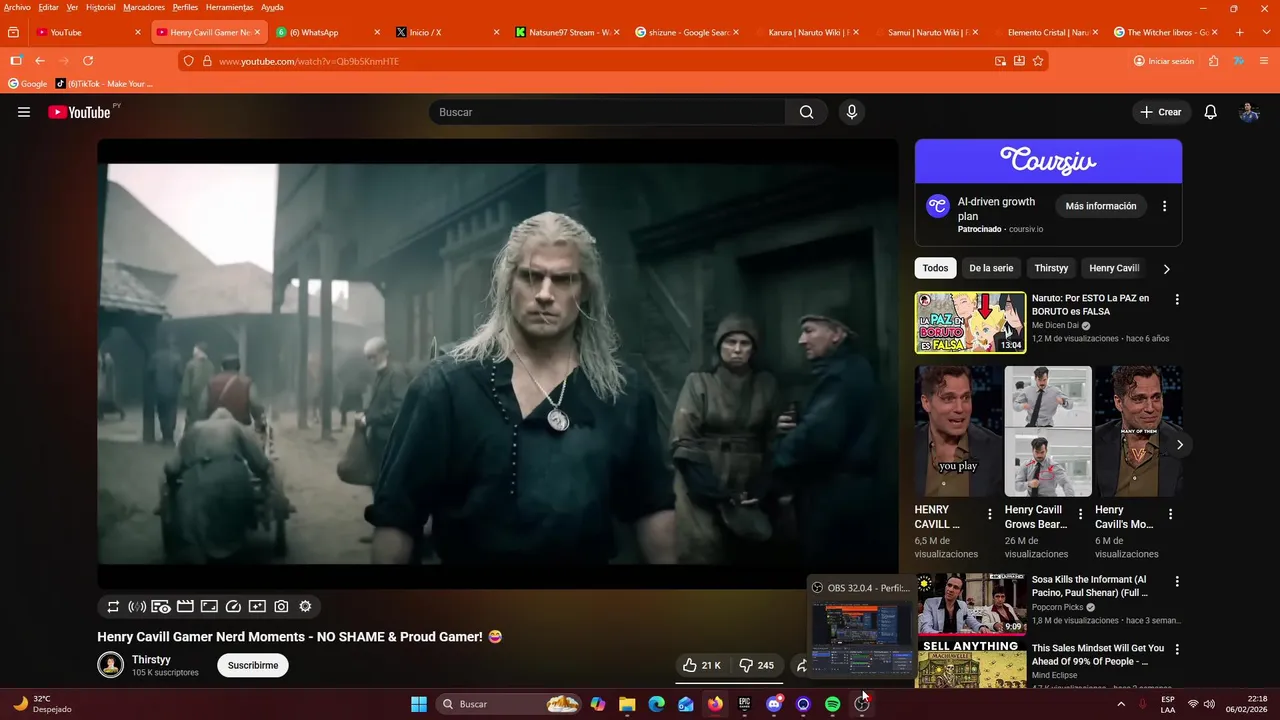This screenshot has width=1280, height=720.
Task: Select the Henry Cavill filter chip
Action: 1114,268
